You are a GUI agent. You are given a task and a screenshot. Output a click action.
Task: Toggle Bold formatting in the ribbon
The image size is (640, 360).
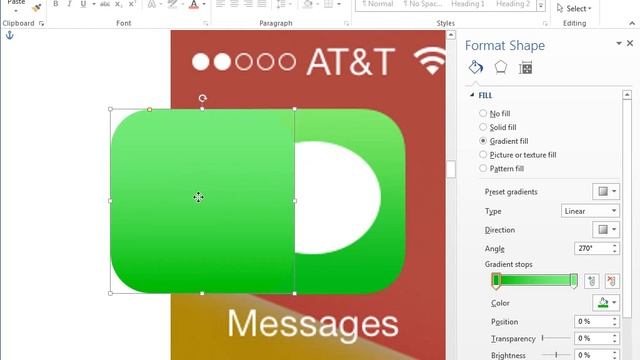56,4
